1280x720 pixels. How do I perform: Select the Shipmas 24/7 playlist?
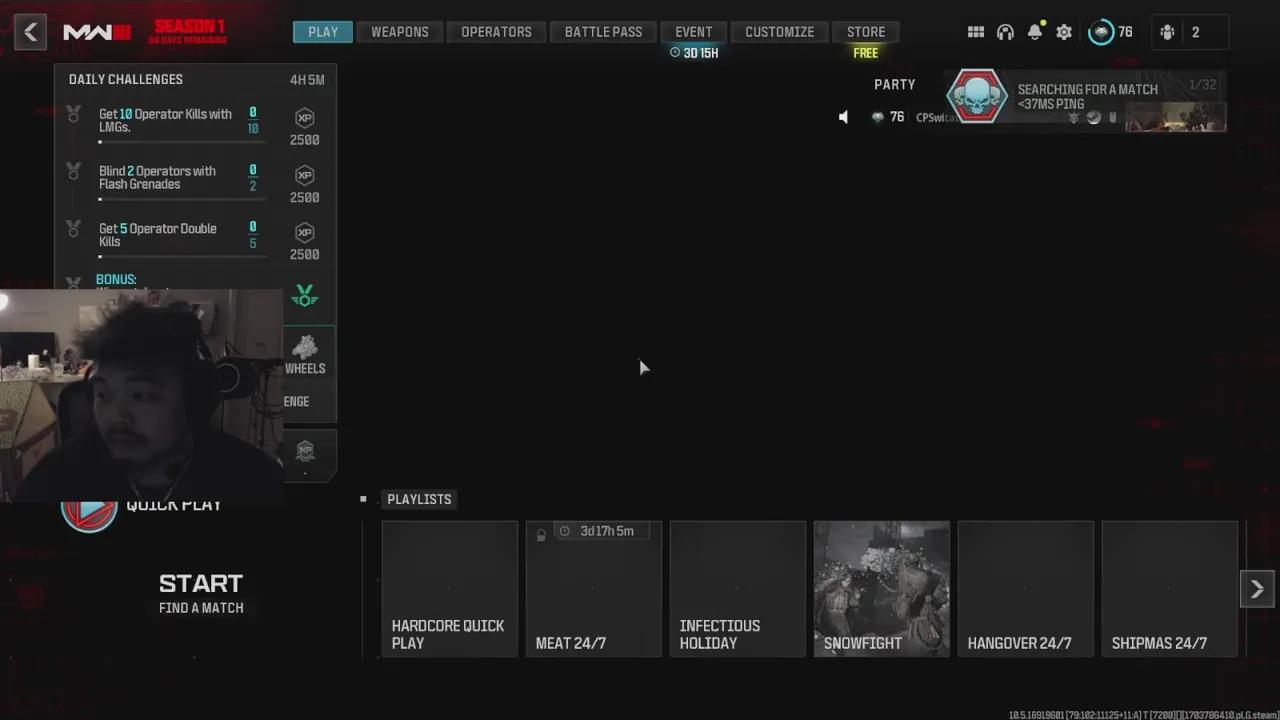tap(1170, 589)
